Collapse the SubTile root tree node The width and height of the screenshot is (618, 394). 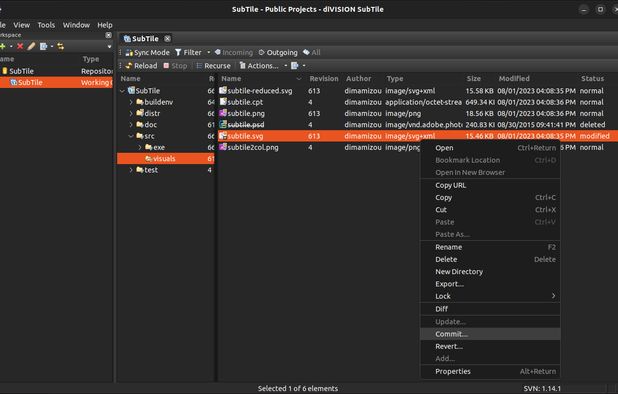coord(122,91)
